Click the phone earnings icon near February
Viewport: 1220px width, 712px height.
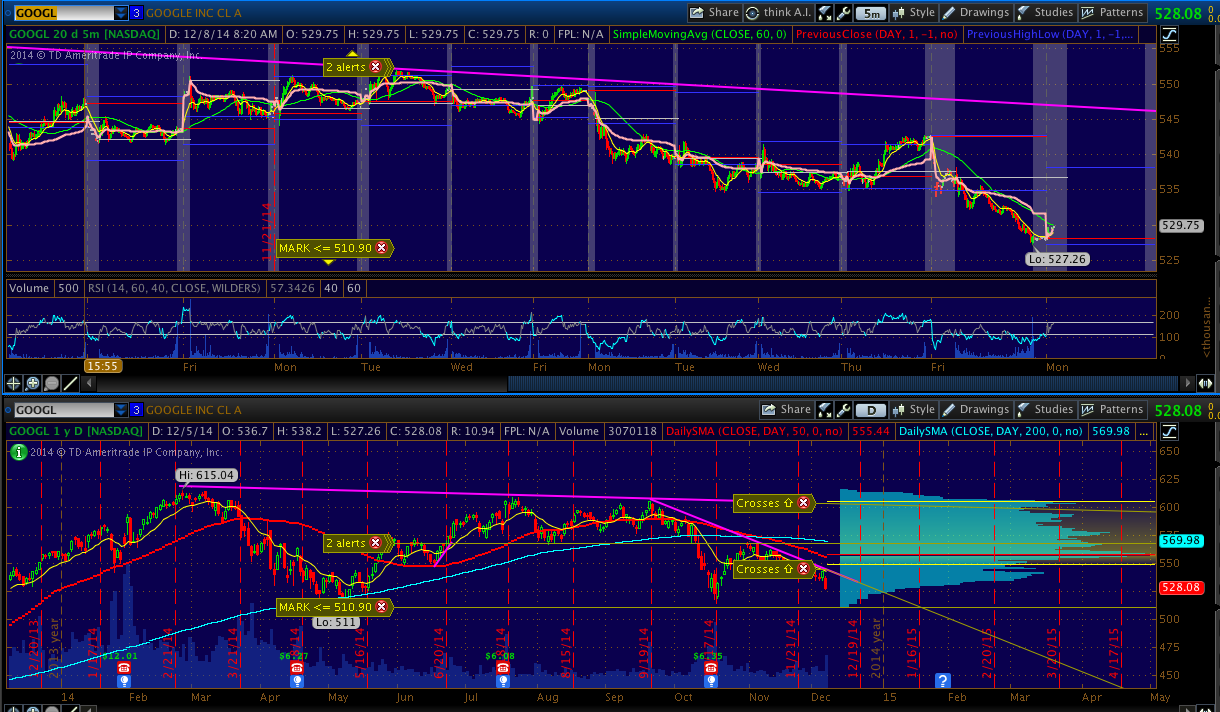pyautogui.click(x=124, y=667)
